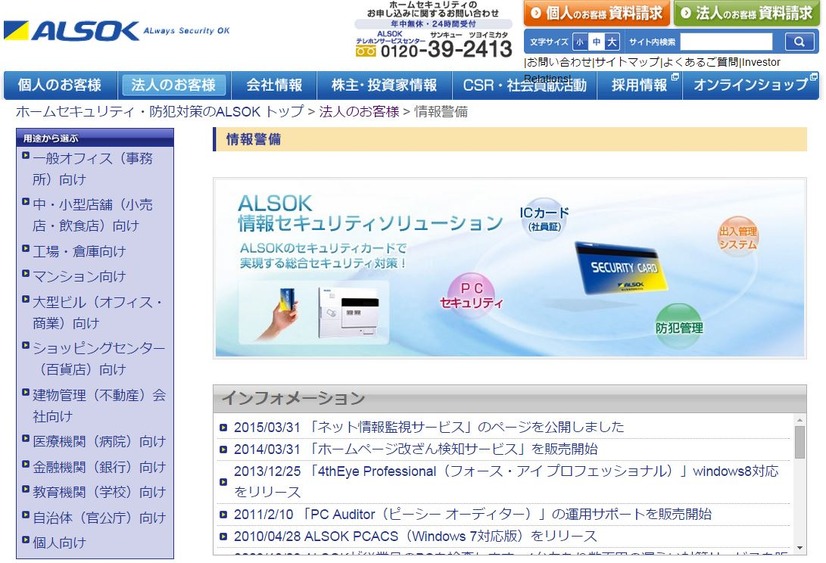Open 採用情報 nav tab

[639, 85]
